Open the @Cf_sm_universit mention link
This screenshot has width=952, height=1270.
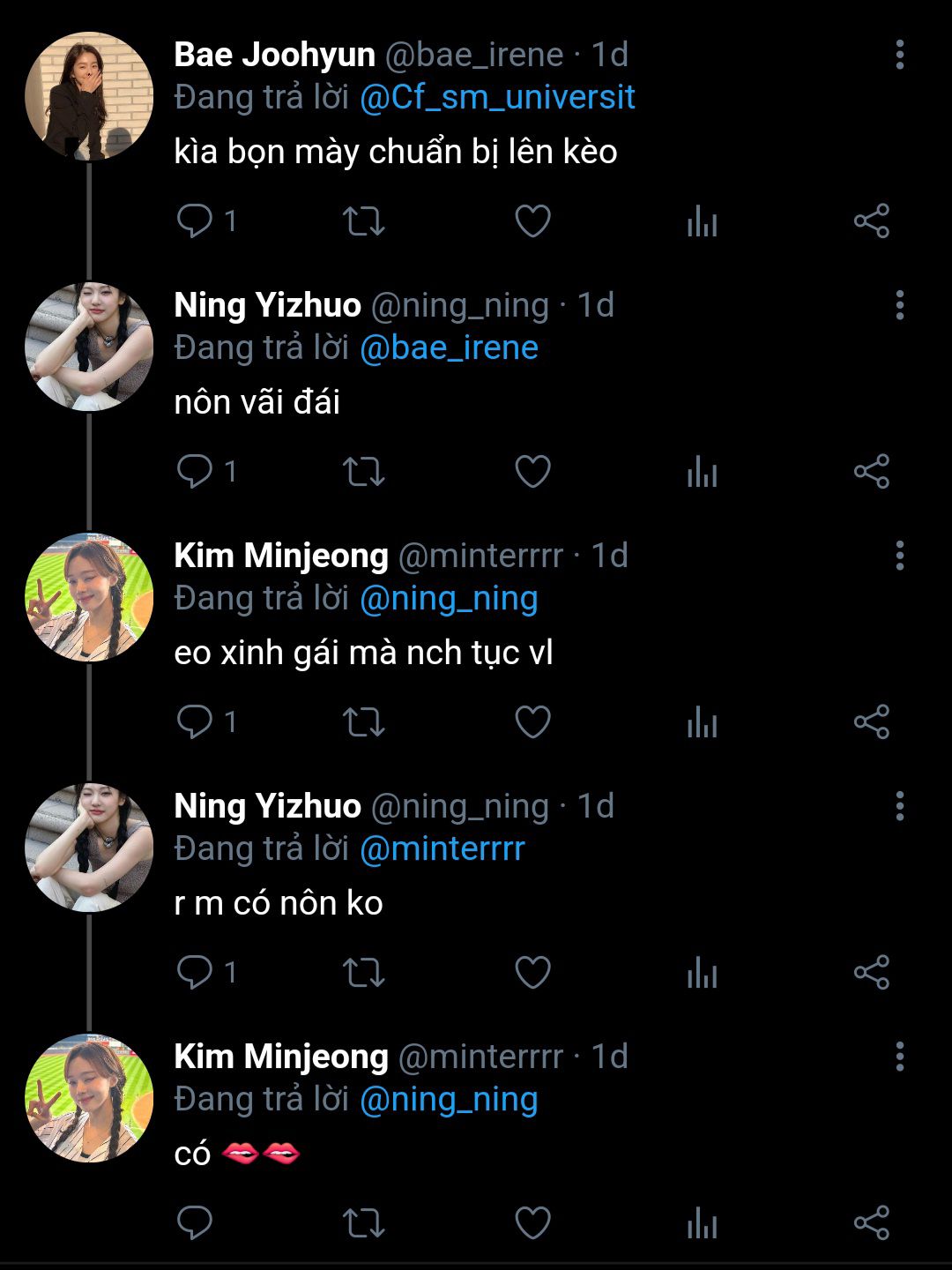(497, 97)
